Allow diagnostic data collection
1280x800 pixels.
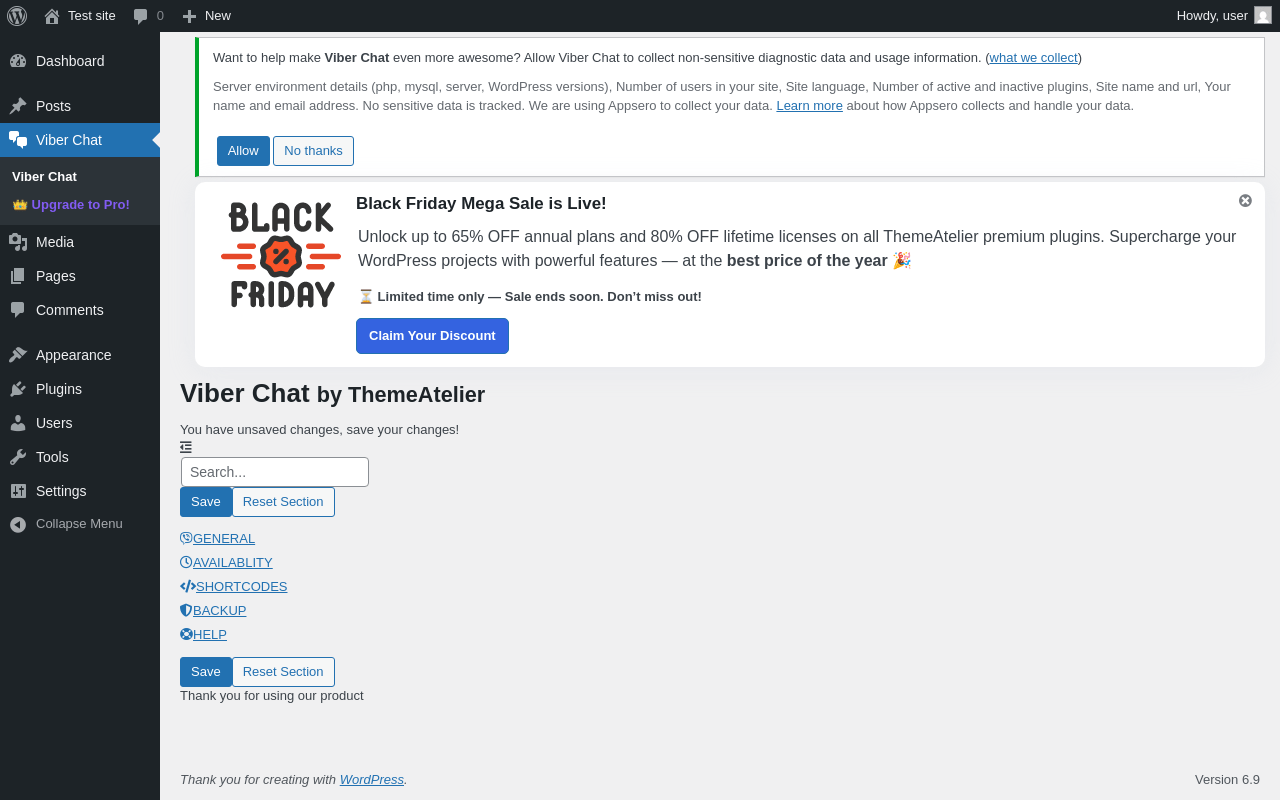click(x=243, y=151)
